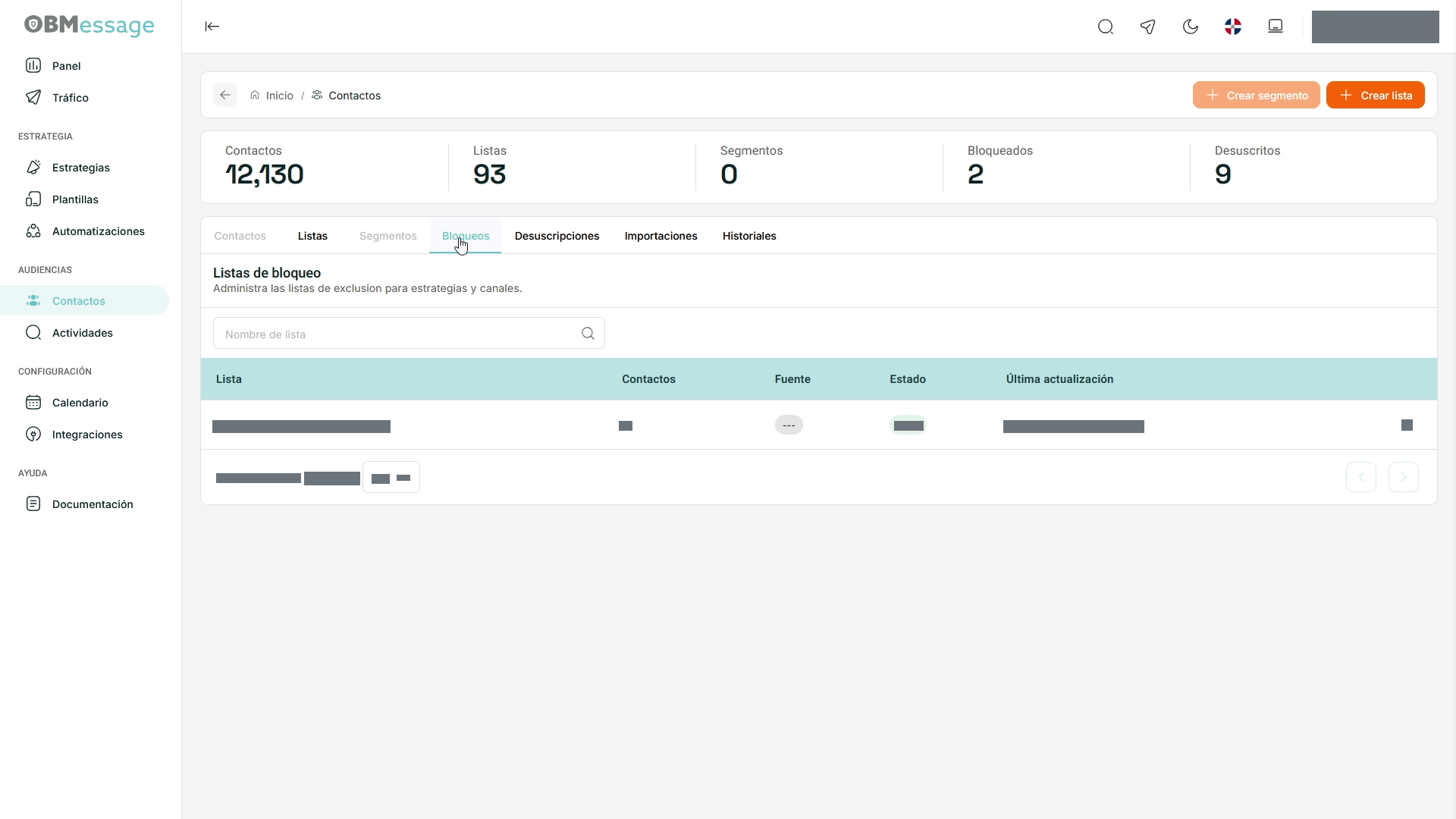Click the next page chevron

click(x=1404, y=477)
